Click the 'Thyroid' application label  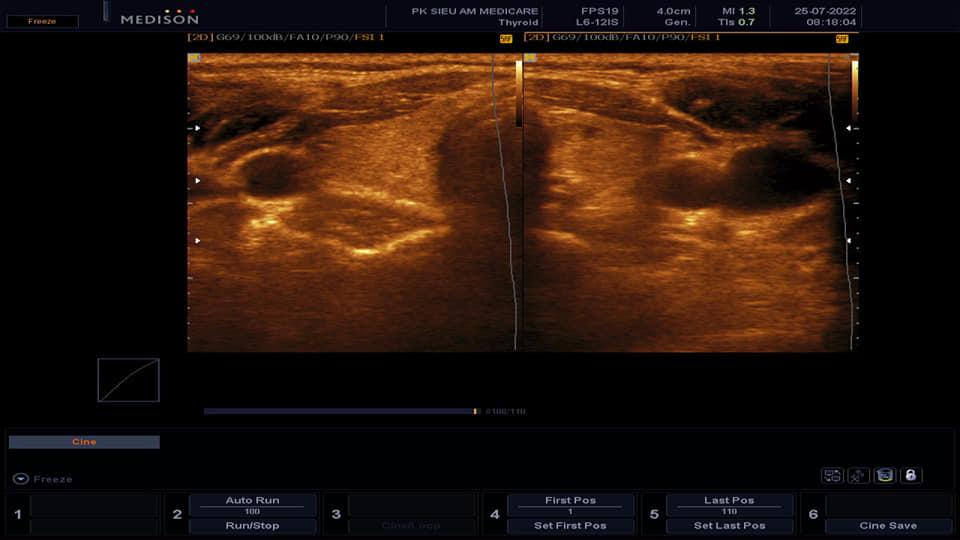[518, 22]
